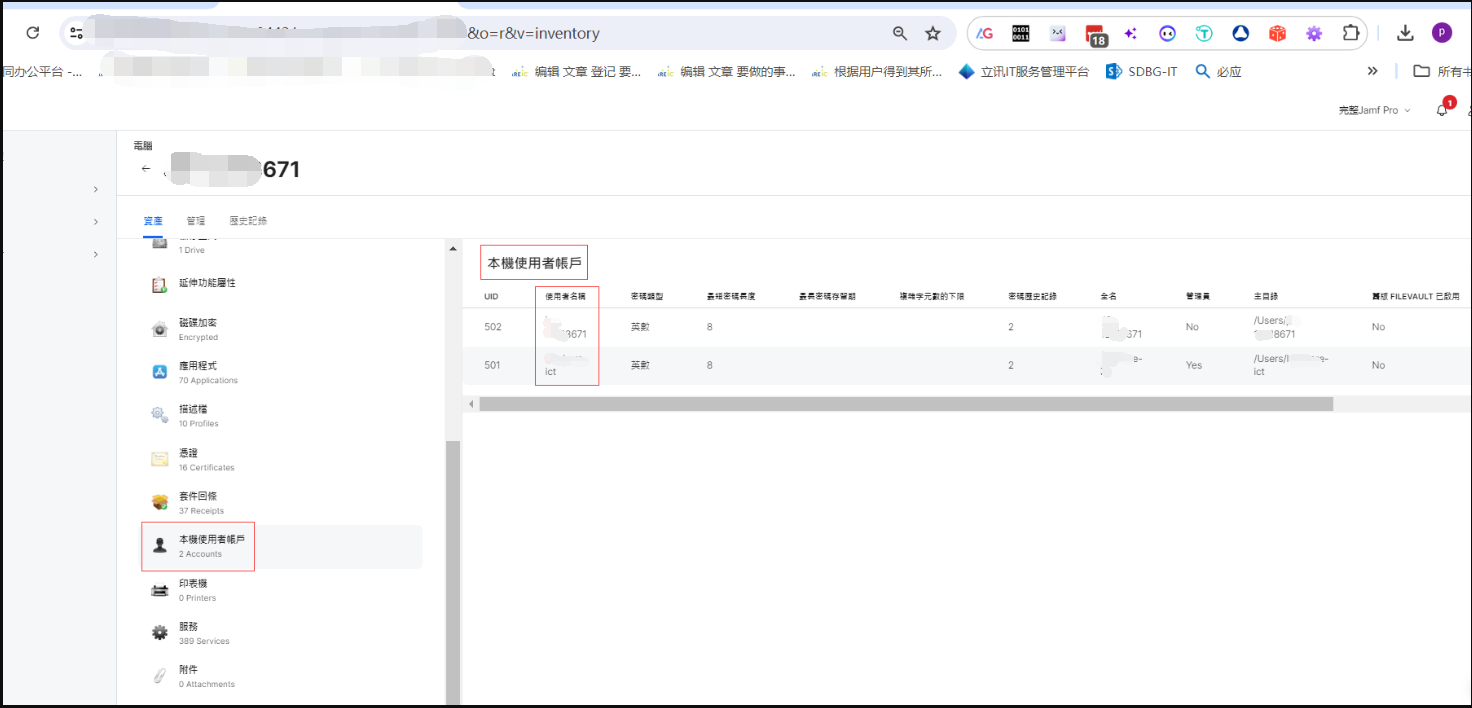Switch to the 歷史記錄 tab
This screenshot has width=1472, height=708.
tap(248, 220)
